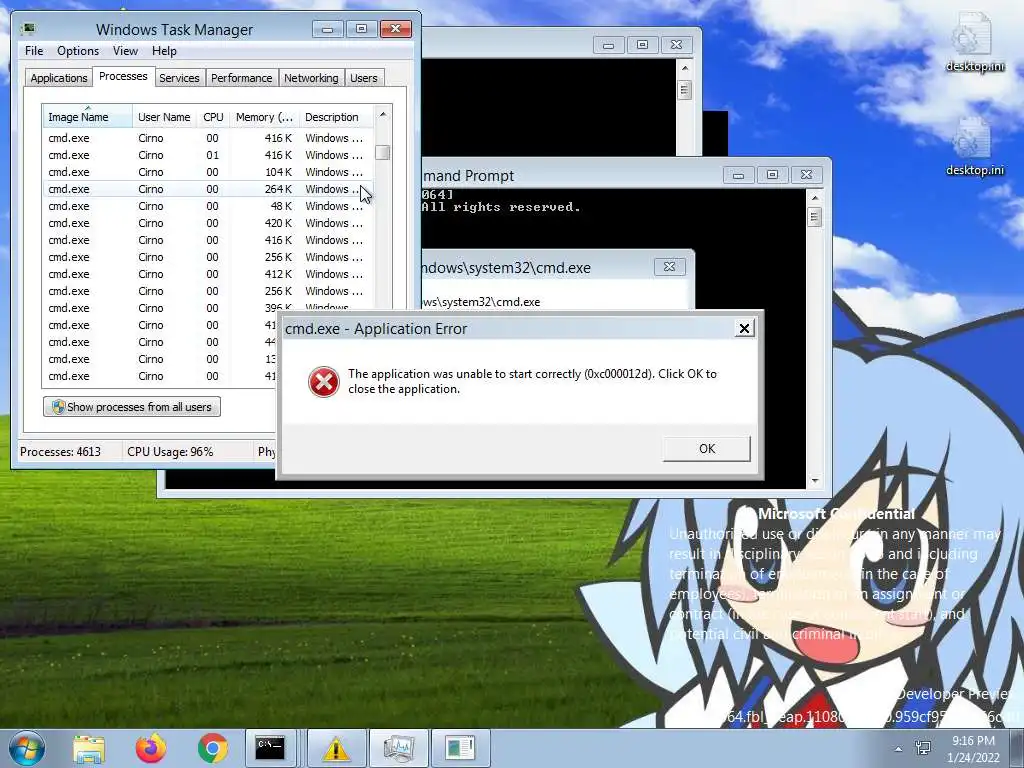Sort by Memory column header
1024x768 pixels.
point(264,117)
